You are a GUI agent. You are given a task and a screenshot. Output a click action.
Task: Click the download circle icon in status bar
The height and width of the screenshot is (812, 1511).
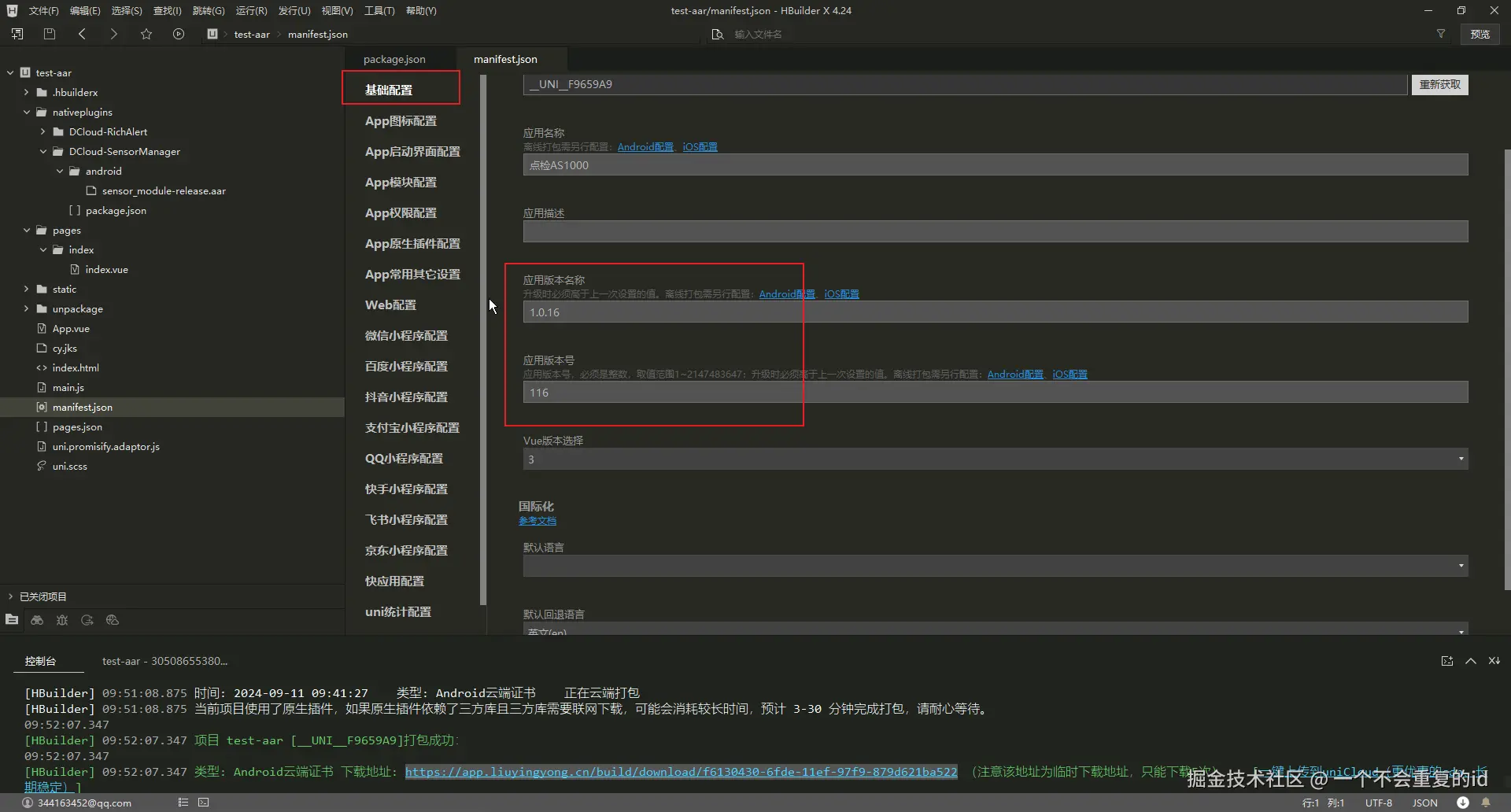(x=1462, y=803)
